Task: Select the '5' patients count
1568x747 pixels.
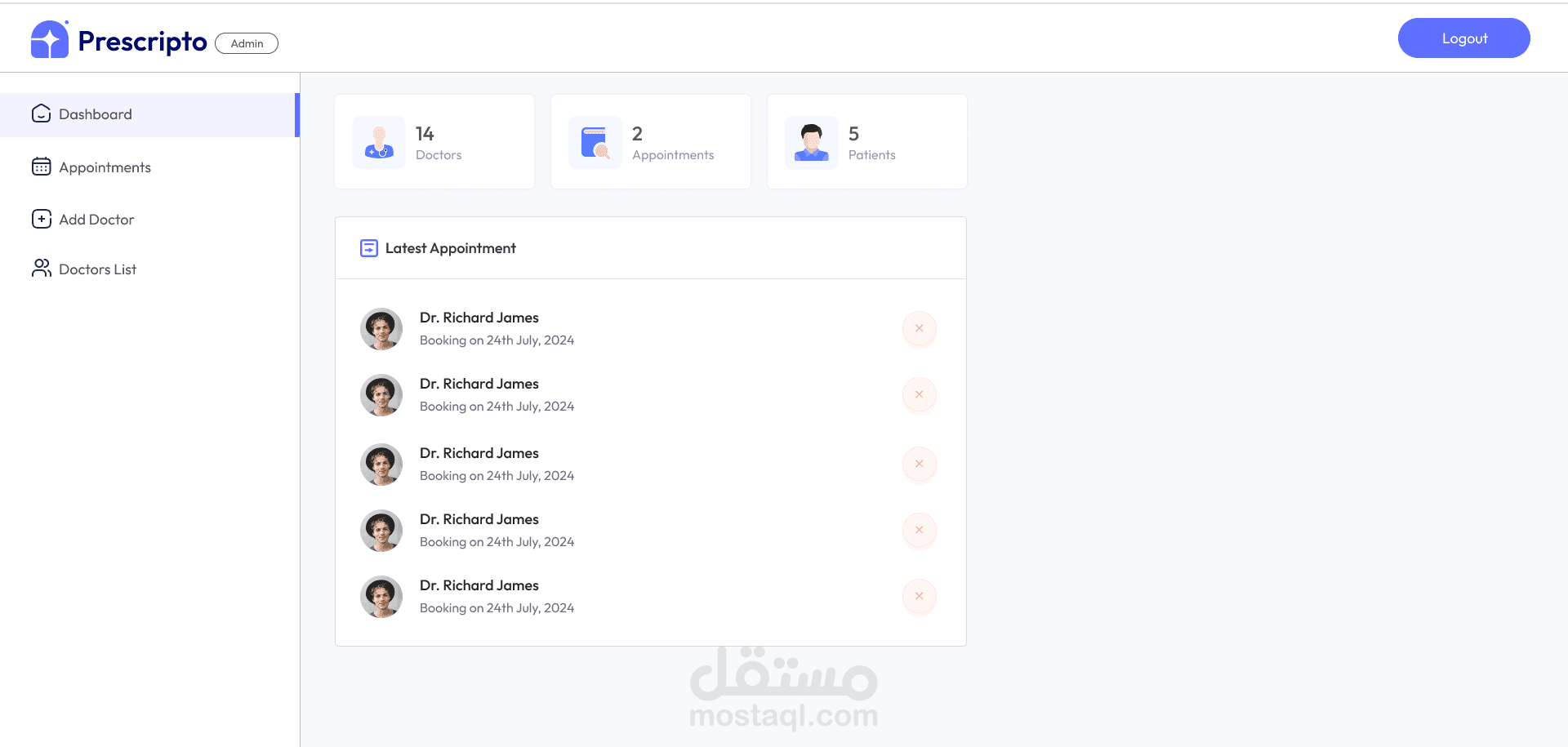Action: tap(853, 133)
